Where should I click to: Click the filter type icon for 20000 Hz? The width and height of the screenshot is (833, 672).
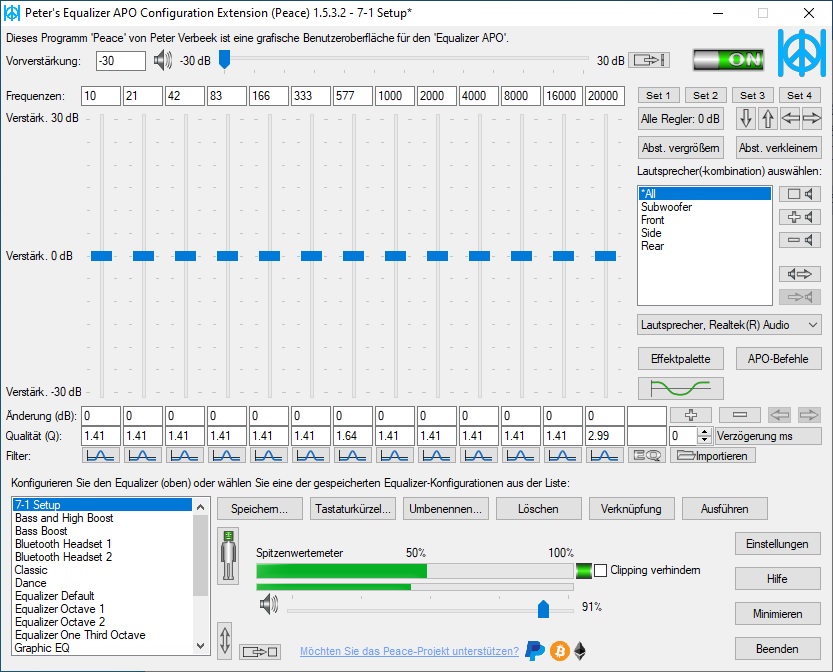(x=605, y=455)
